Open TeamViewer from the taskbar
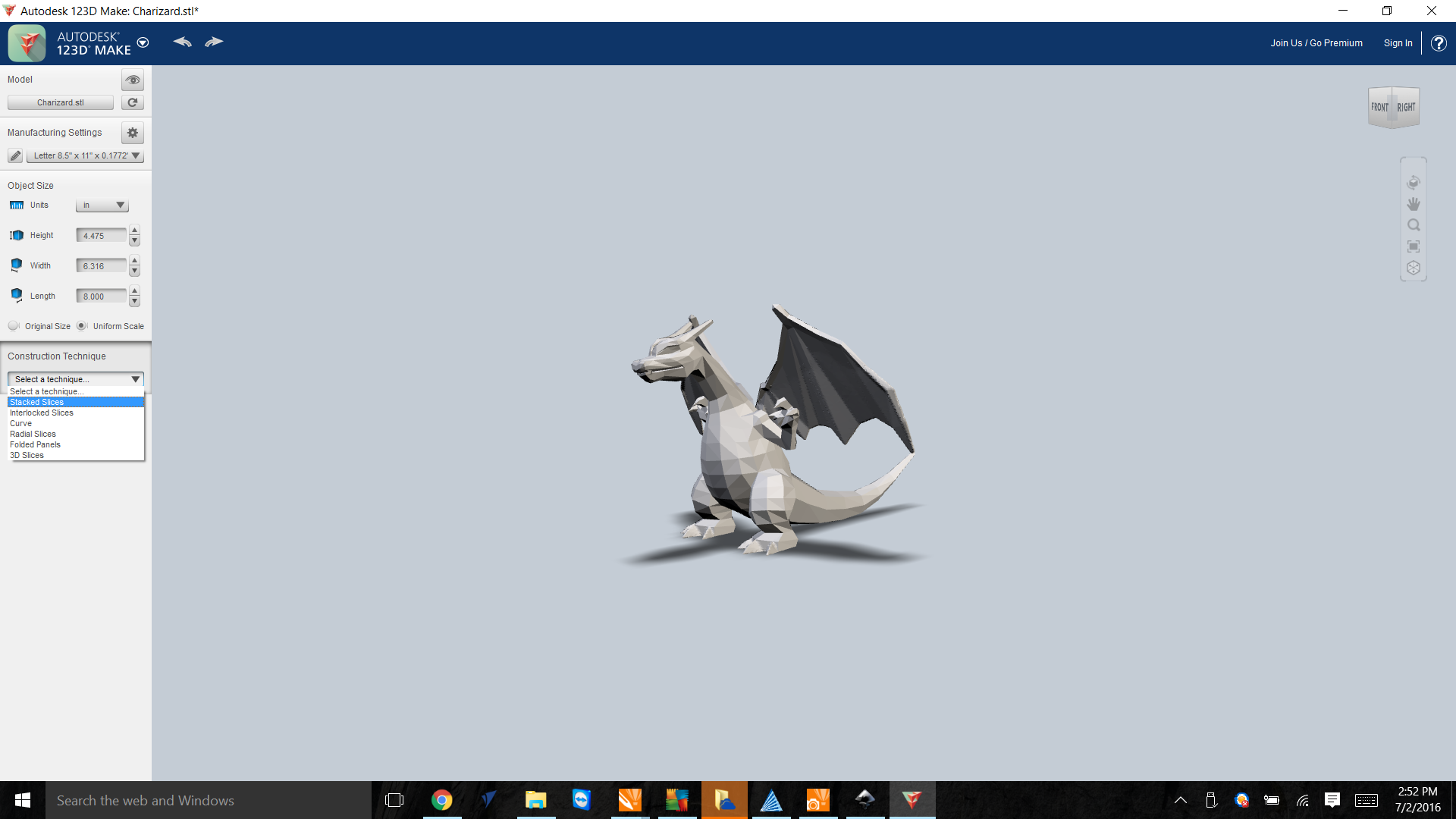The image size is (1456, 819). pyautogui.click(x=582, y=800)
